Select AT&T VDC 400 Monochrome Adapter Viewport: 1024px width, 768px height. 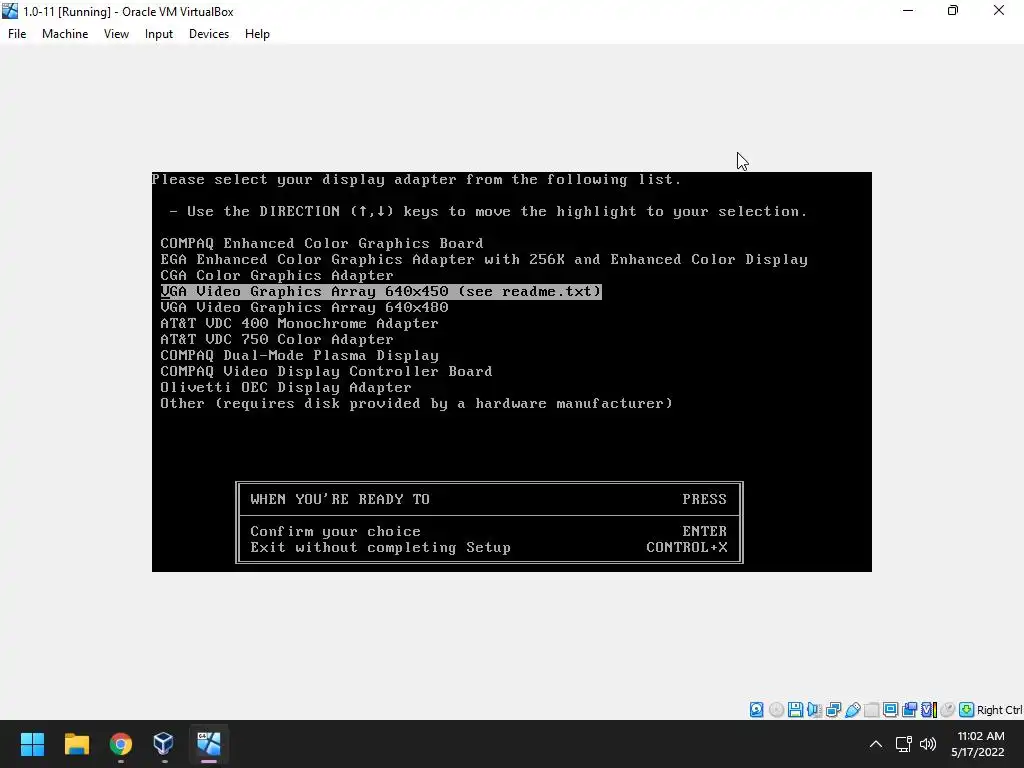click(299, 323)
